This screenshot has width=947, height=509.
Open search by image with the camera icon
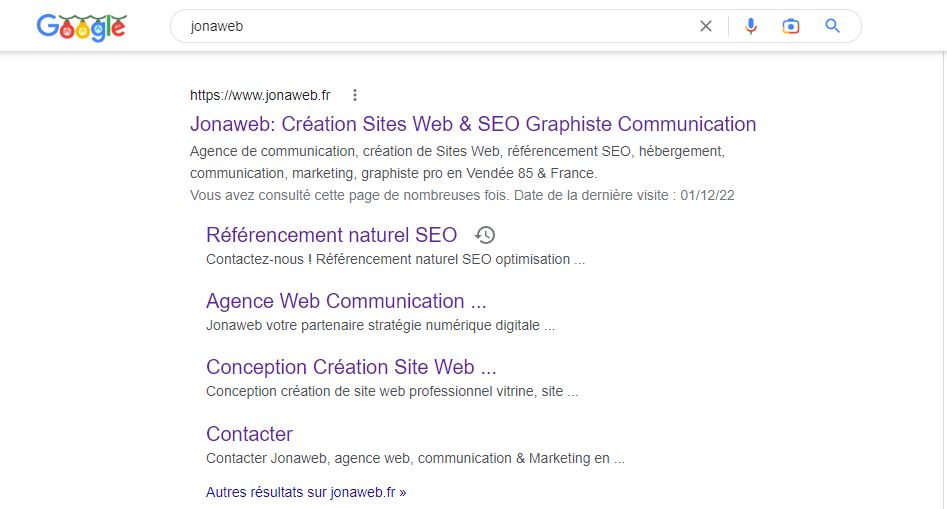(791, 26)
